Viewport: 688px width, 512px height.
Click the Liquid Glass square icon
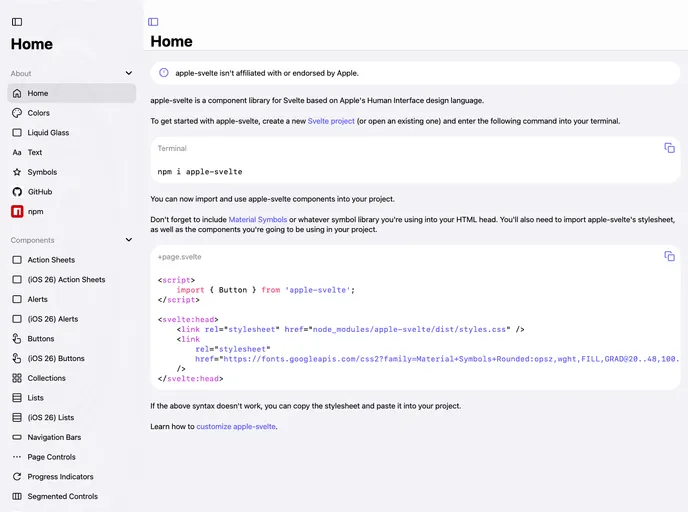[x=17, y=132]
